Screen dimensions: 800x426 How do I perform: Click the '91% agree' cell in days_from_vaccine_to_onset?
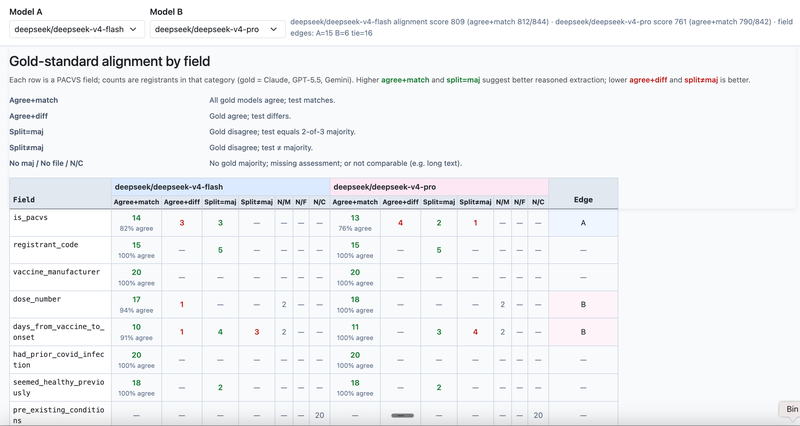click(x=136, y=332)
